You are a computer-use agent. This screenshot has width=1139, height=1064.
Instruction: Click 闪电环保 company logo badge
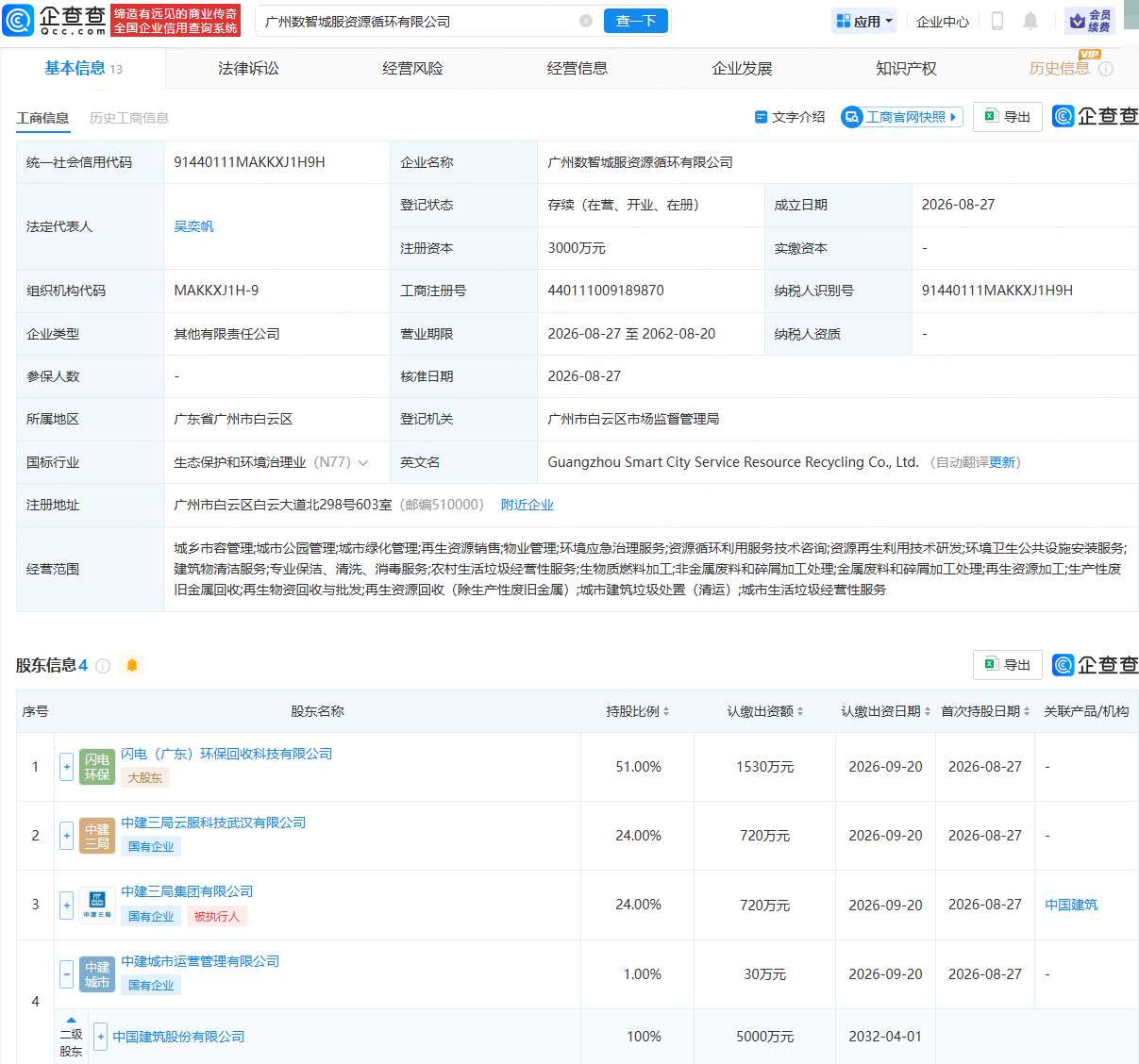pos(97,767)
